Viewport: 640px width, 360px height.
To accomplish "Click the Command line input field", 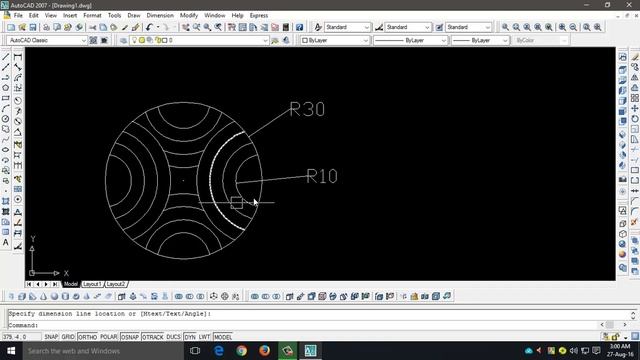I will [x=302, y=325].
